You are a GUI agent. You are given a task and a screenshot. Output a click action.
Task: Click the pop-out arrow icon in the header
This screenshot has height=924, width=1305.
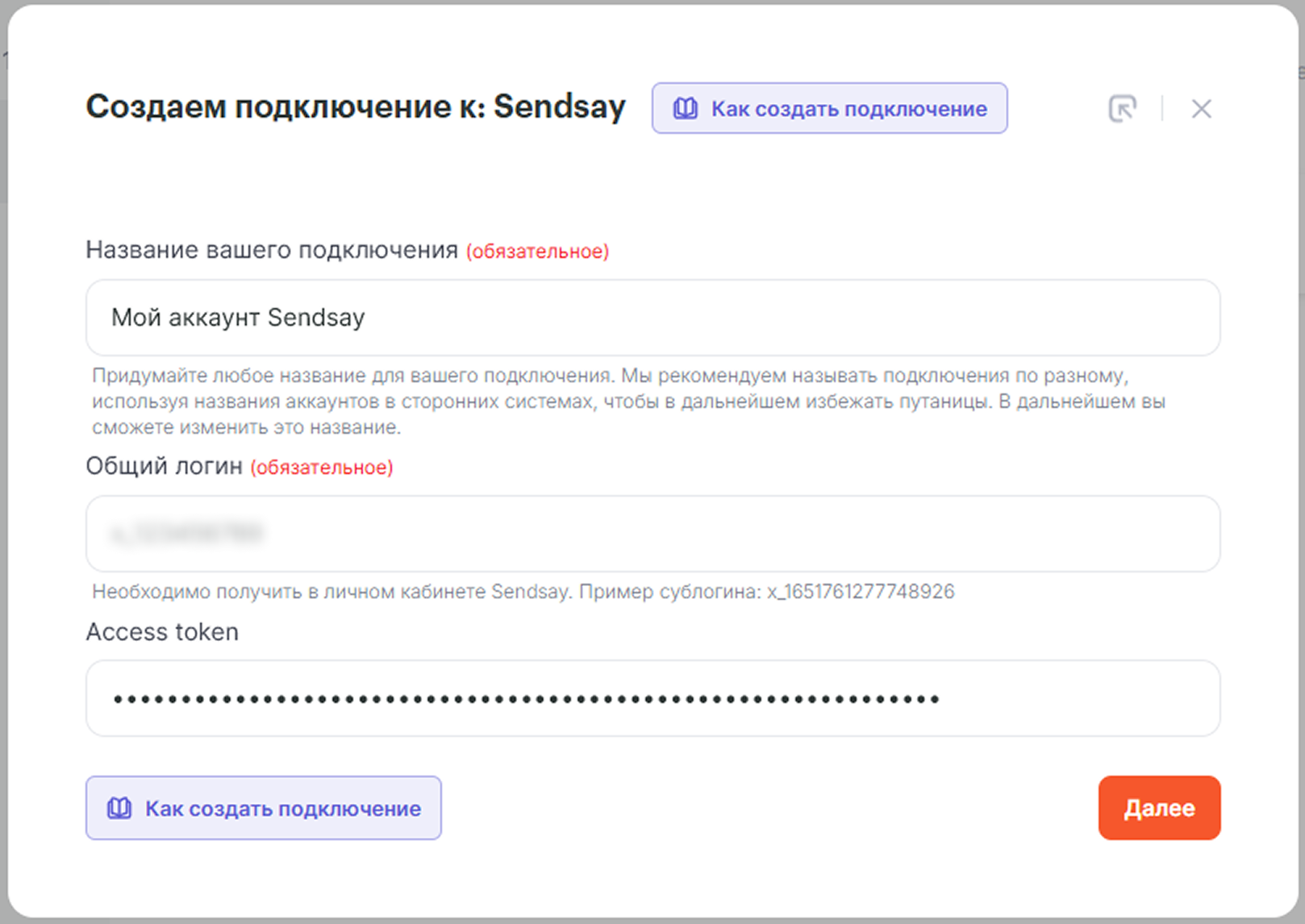point(1122,109)
